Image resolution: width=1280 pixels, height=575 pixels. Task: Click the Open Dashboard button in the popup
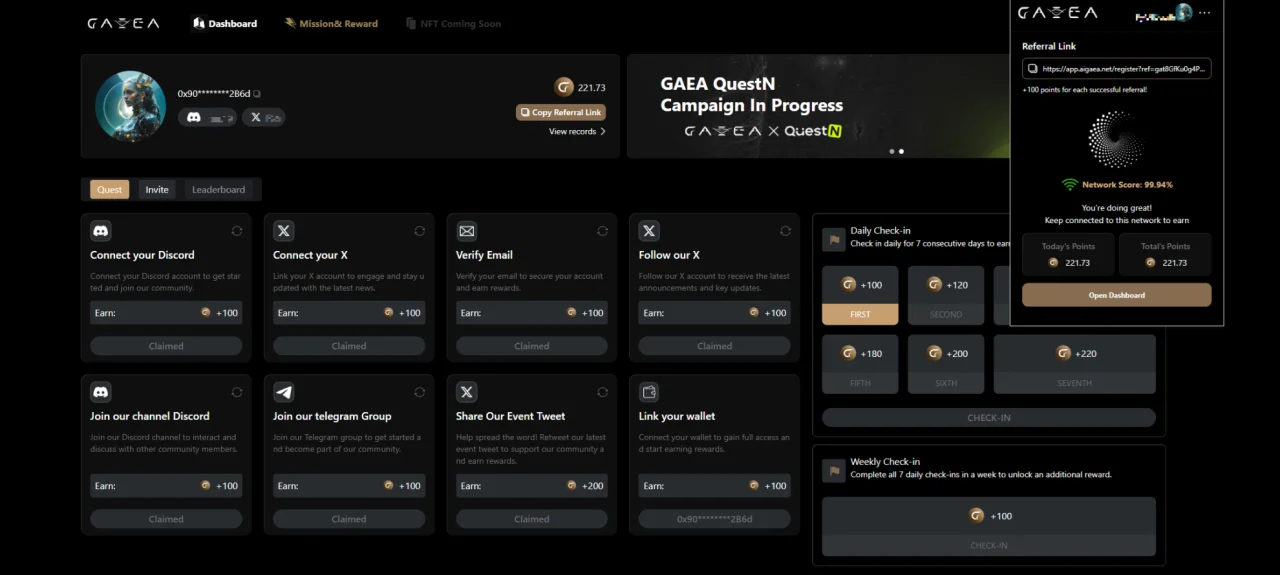click(x=1117, y=295)
